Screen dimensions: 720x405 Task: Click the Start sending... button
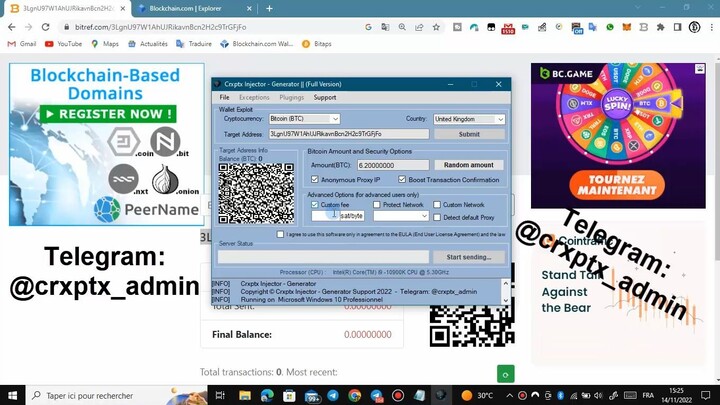[469, 257]
